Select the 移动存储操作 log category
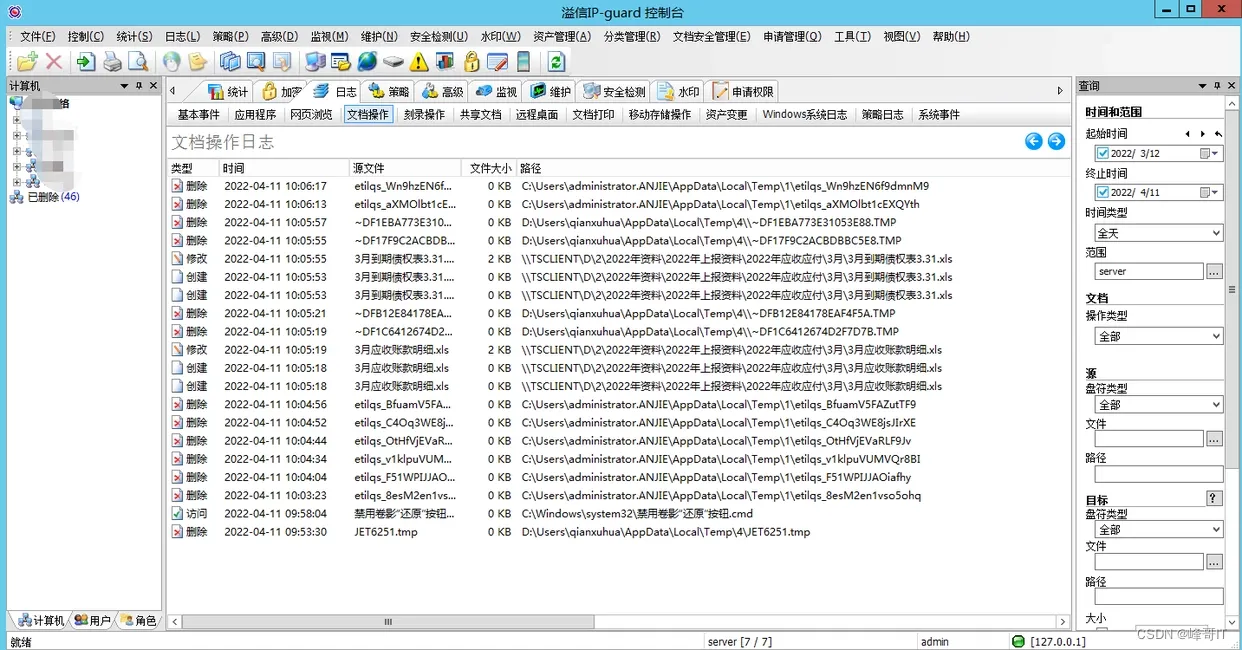 [660, 115]
